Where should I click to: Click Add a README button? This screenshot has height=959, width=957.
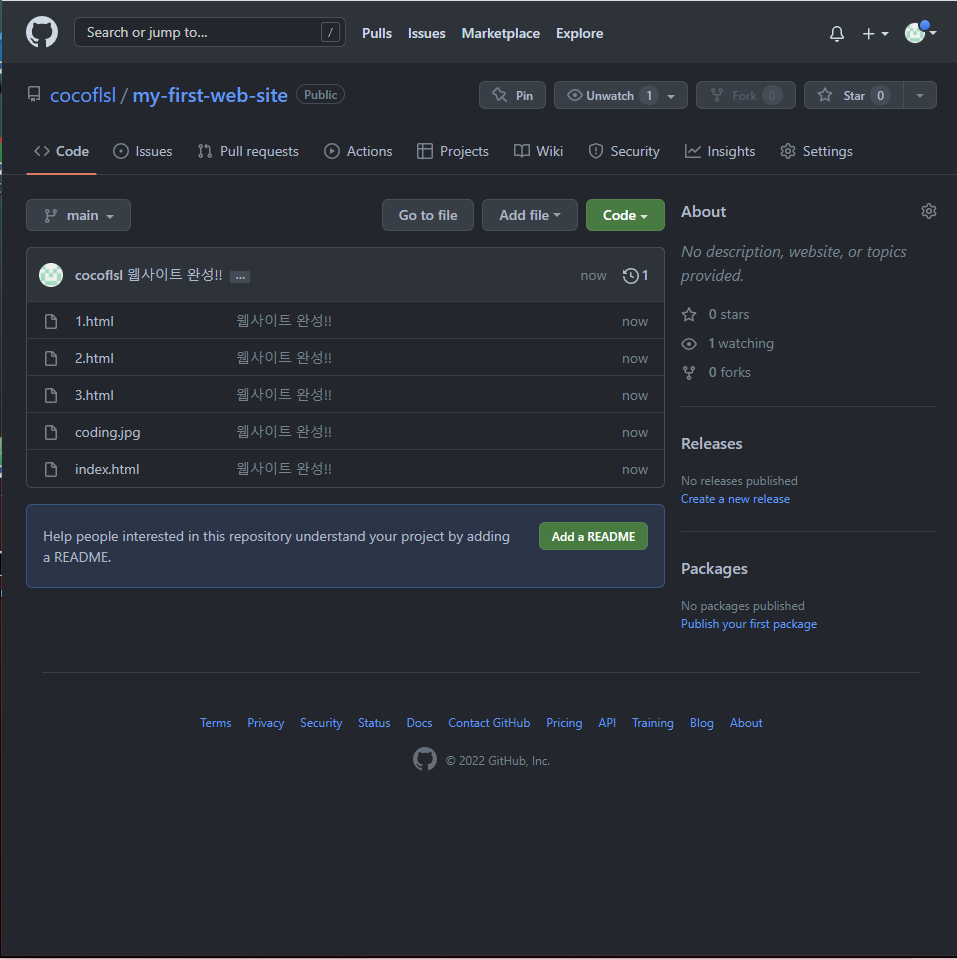(593, 536)
